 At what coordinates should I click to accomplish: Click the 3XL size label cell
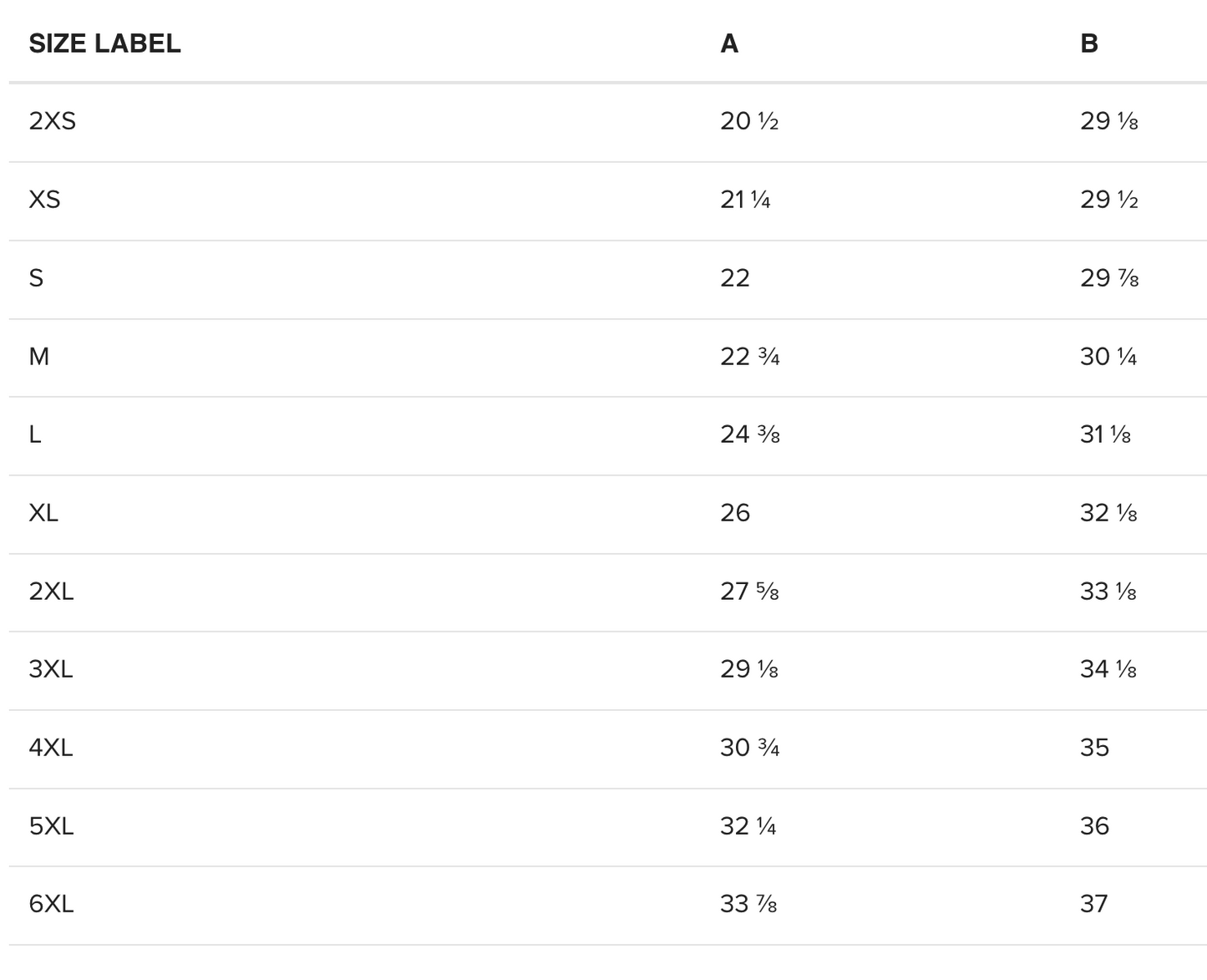[51, 669]
